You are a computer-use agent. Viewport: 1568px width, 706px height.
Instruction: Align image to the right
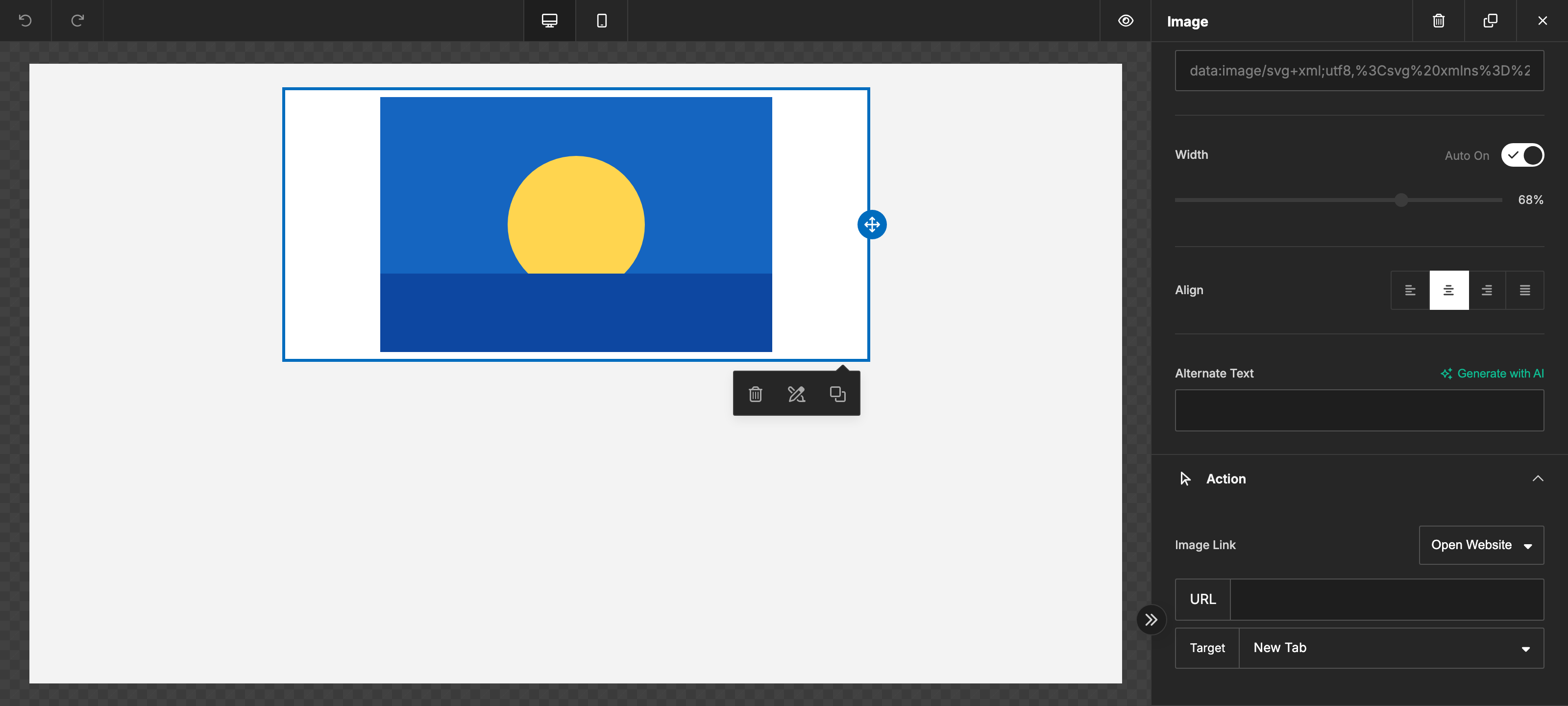point(1487,290)
